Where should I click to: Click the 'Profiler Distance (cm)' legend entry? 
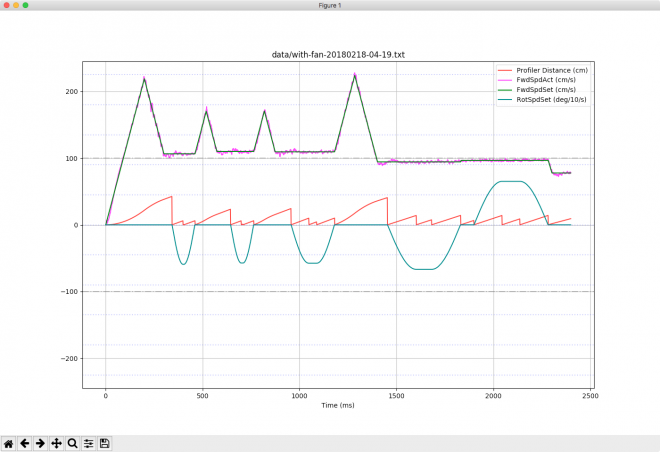point(550,70)
